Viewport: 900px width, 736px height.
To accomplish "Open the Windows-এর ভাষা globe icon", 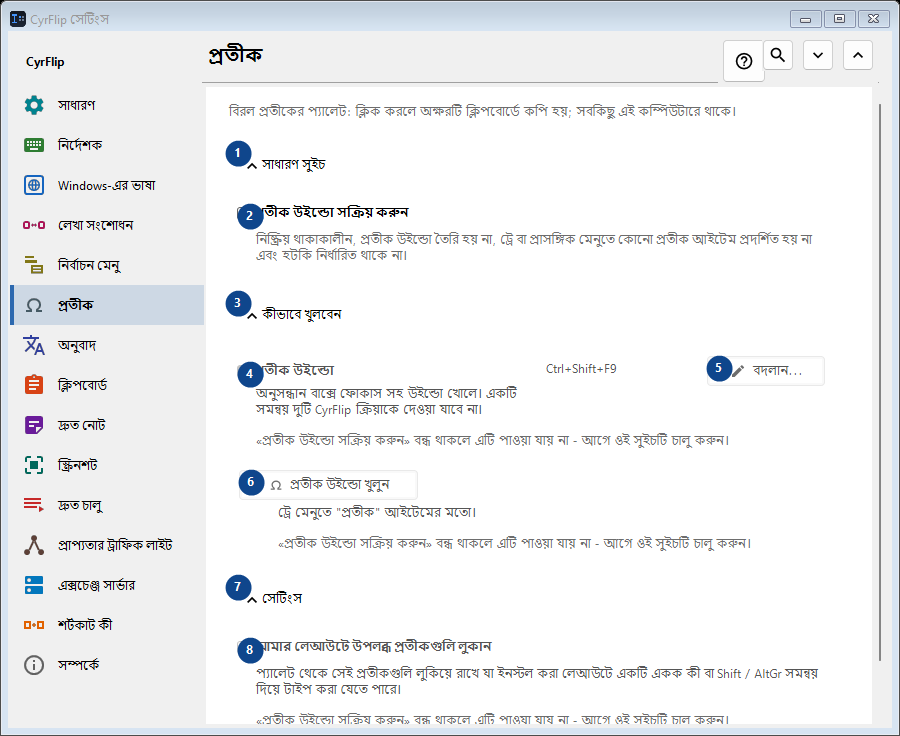I will click(x=34, y=185).
